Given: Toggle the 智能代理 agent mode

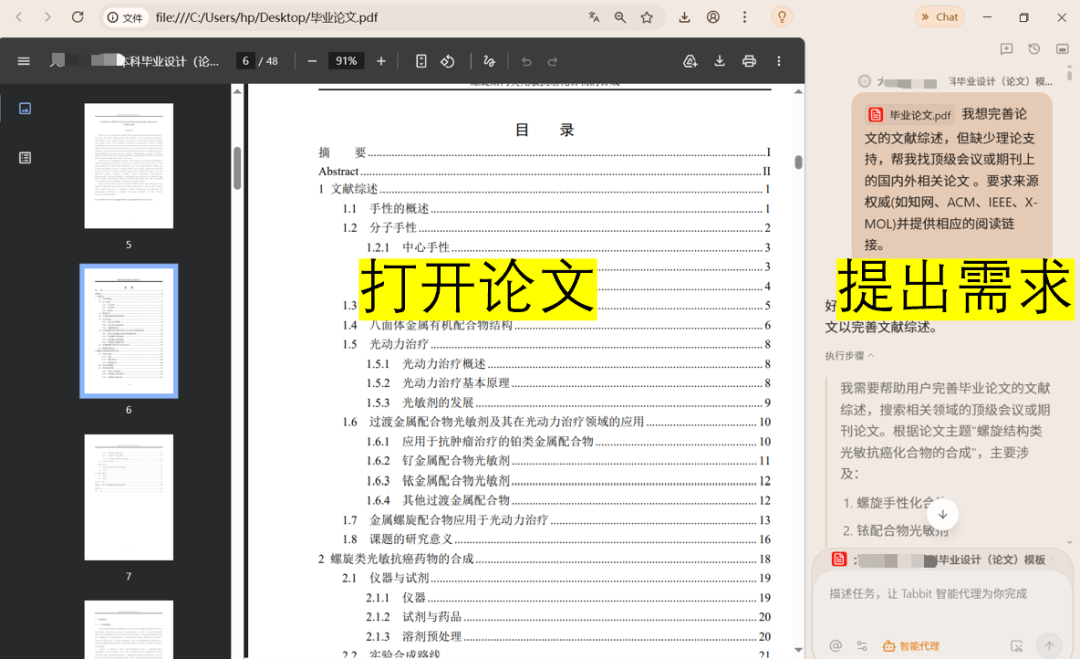Looking at the screenshot, I should click(x=911, y=646).
